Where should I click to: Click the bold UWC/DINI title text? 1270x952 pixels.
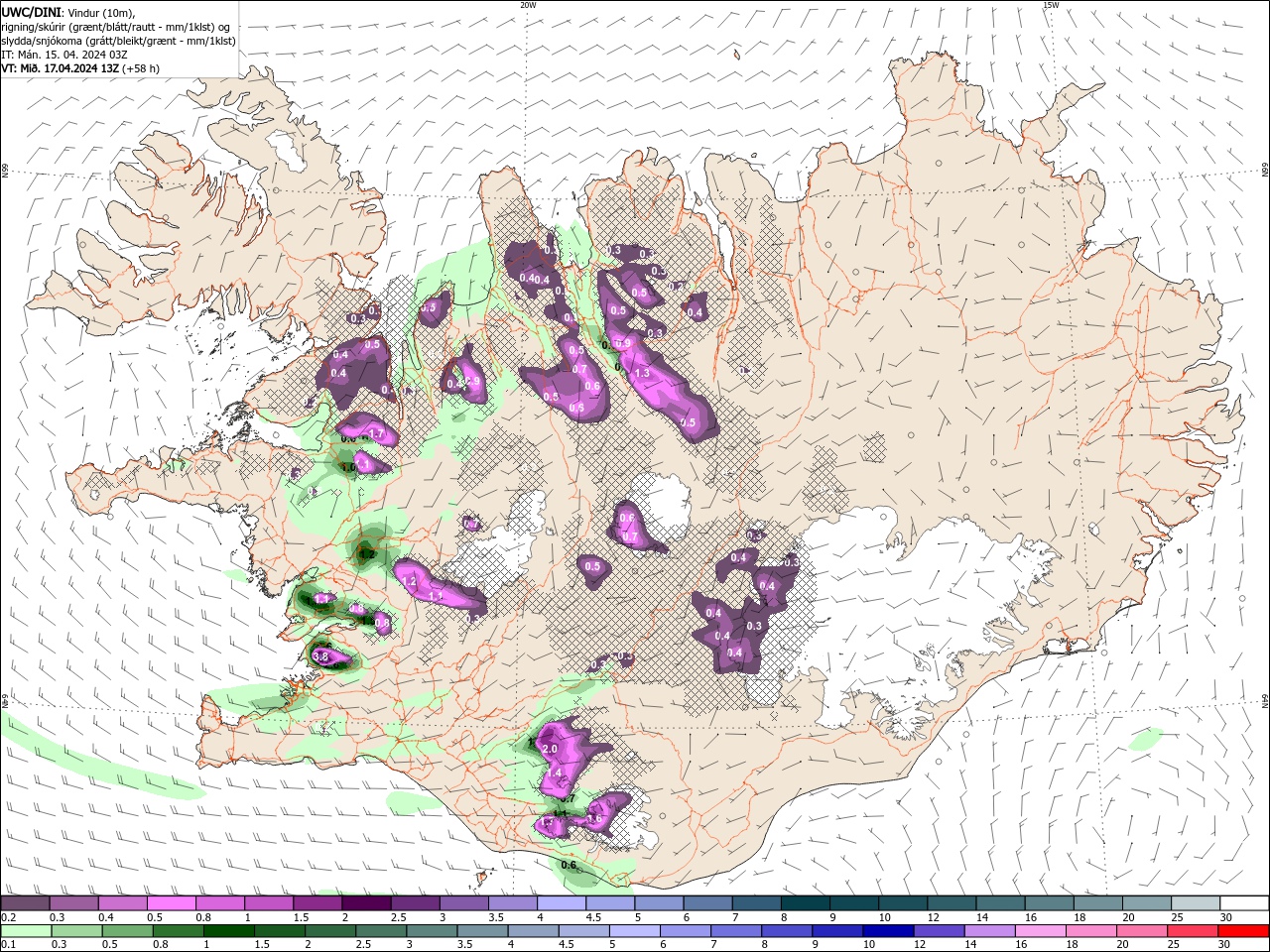[x=31, y=12]
